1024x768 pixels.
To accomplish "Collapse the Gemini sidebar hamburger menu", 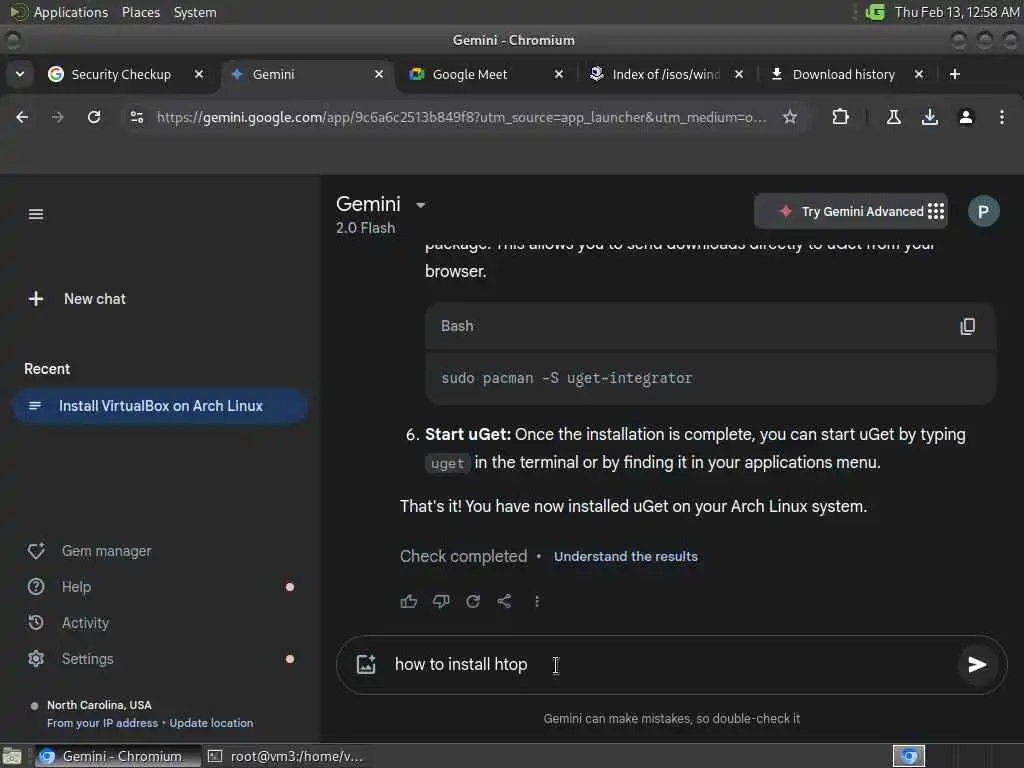I will [x=36, y=214].
